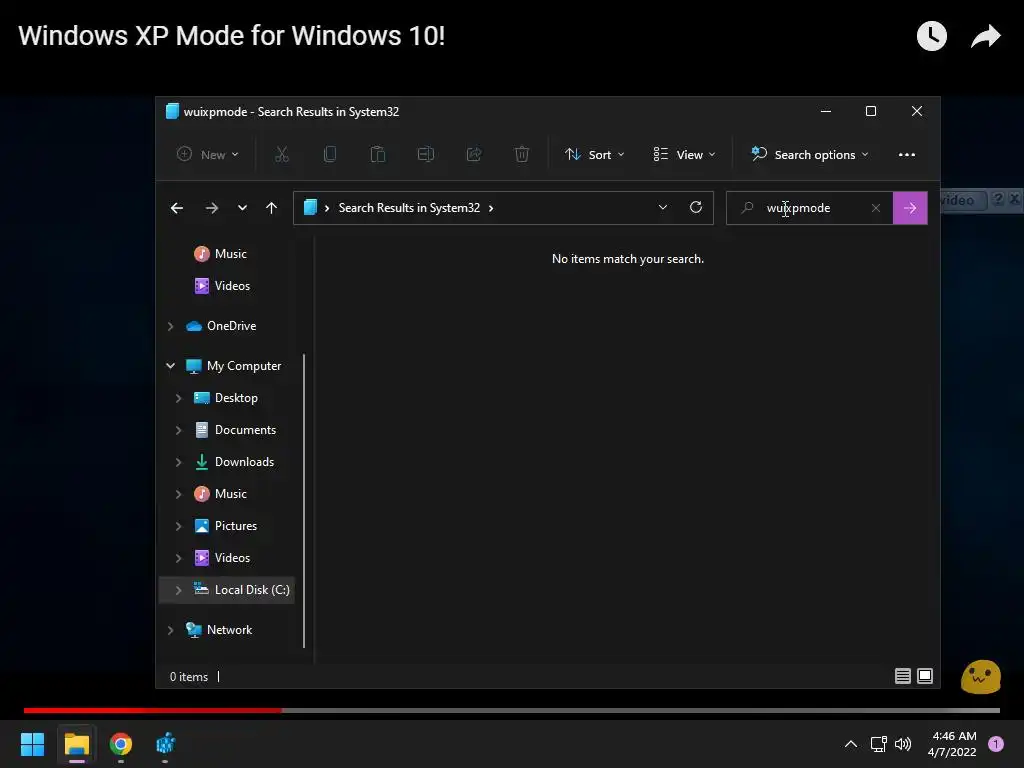This screenshot has width=1024, height=768.
Task: Select OneDrive in navigation pane
Action: coord(221,325)
